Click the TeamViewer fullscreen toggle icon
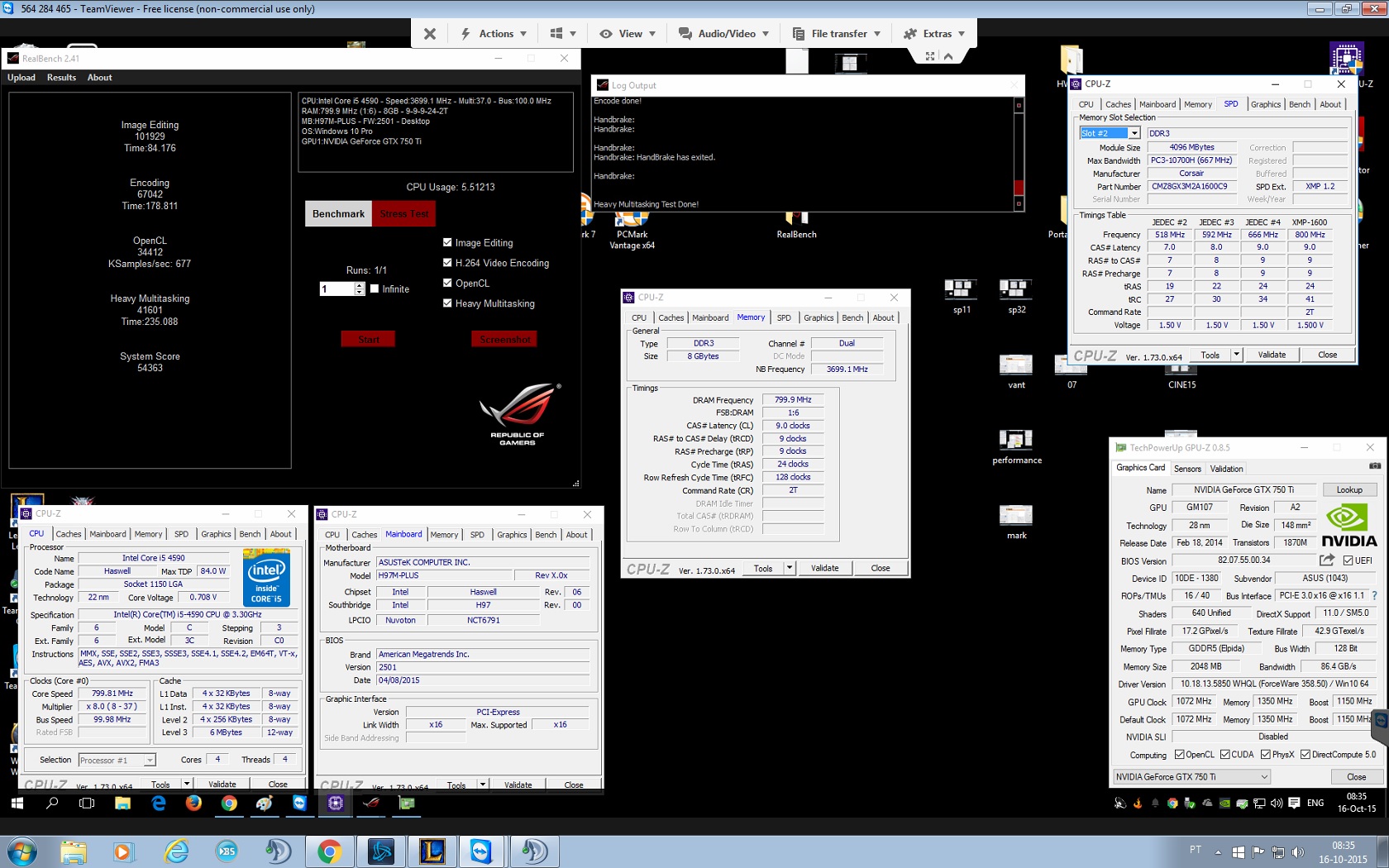Image resolution: width=1389 pixels, height=868 pixels. [x=930, y=56]
